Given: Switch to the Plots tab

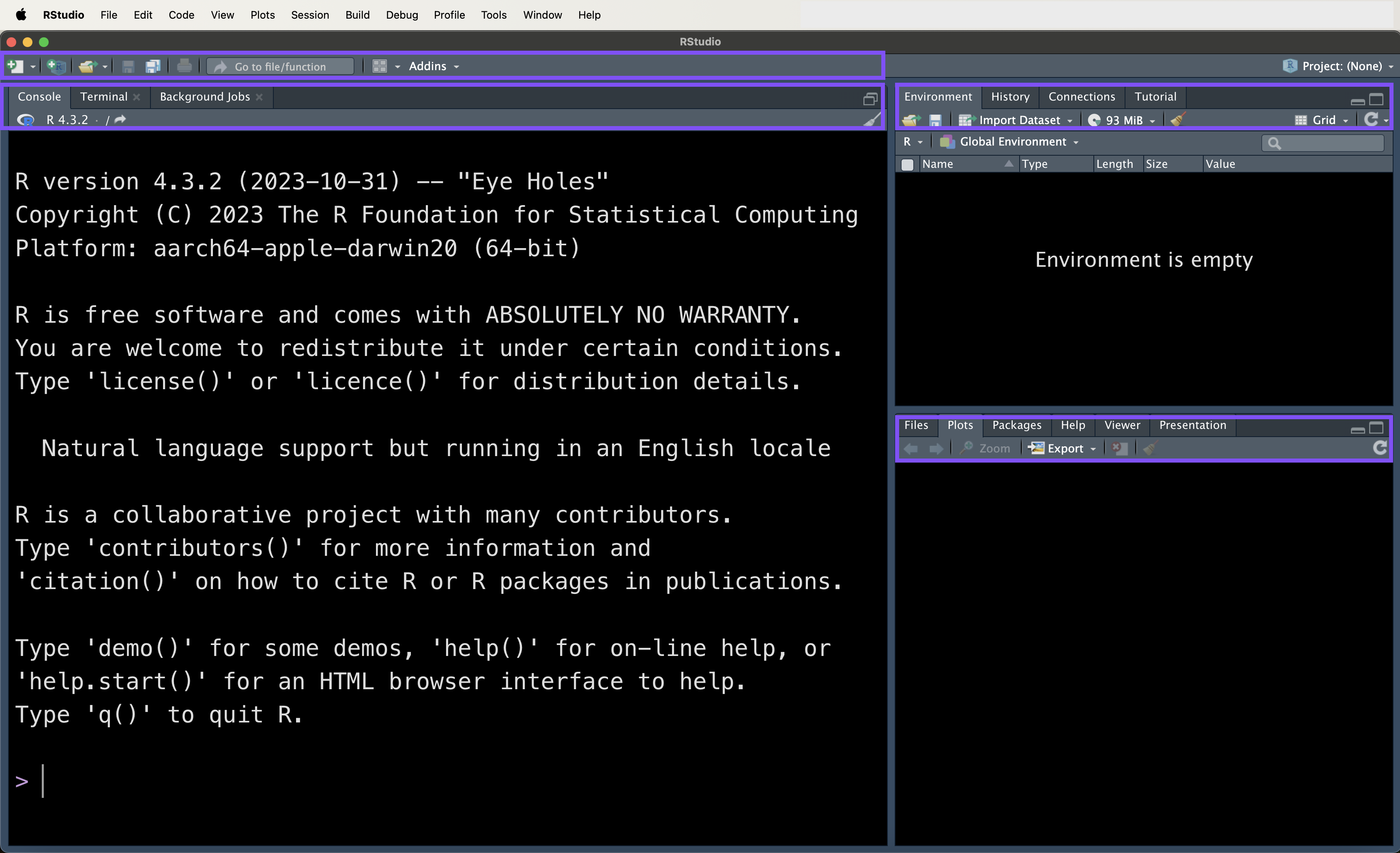Looking at the screenshot, I should pyautogui.click(x=960, y=425).
